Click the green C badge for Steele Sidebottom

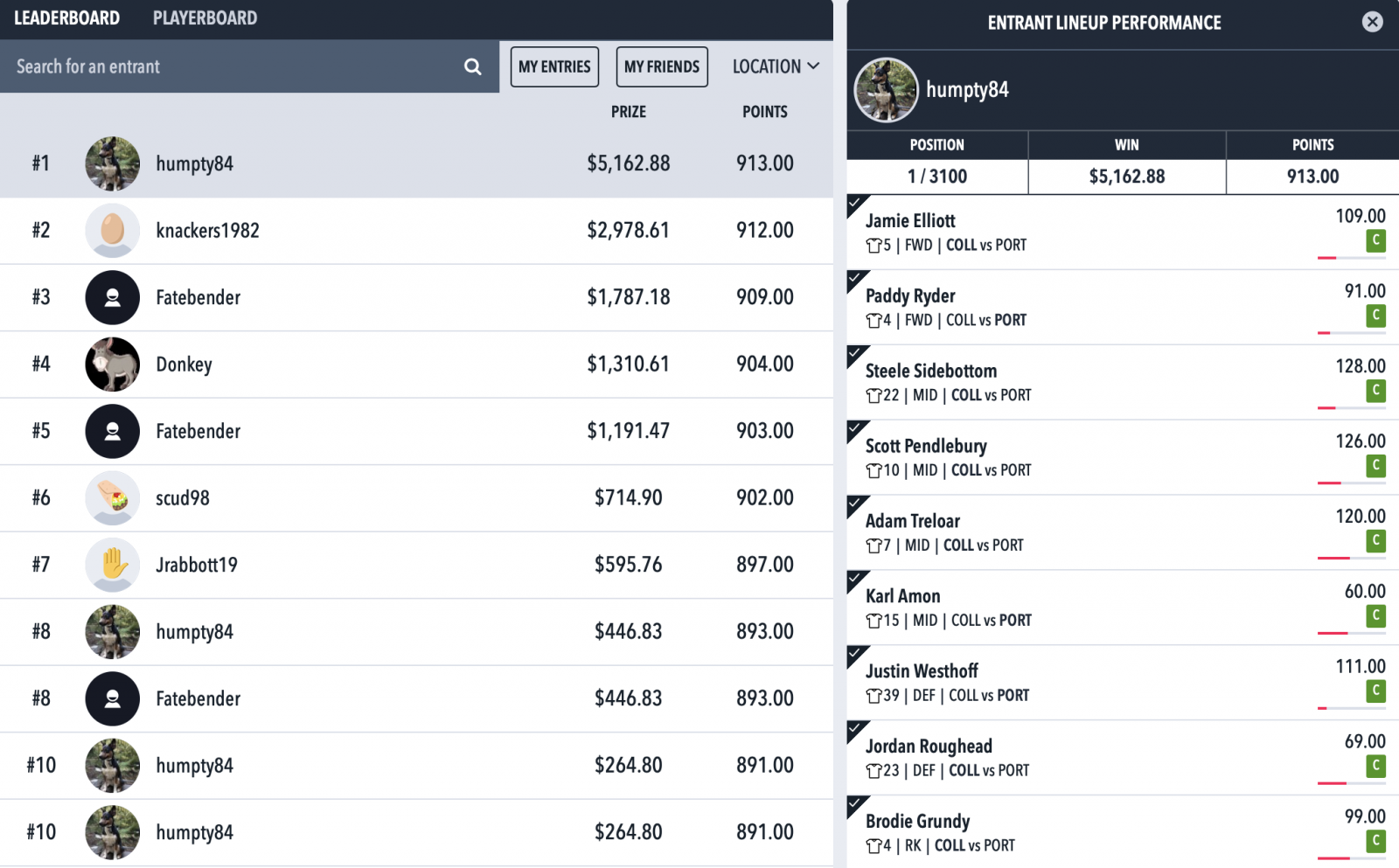pyautogui.click(x=1375, y=391)
